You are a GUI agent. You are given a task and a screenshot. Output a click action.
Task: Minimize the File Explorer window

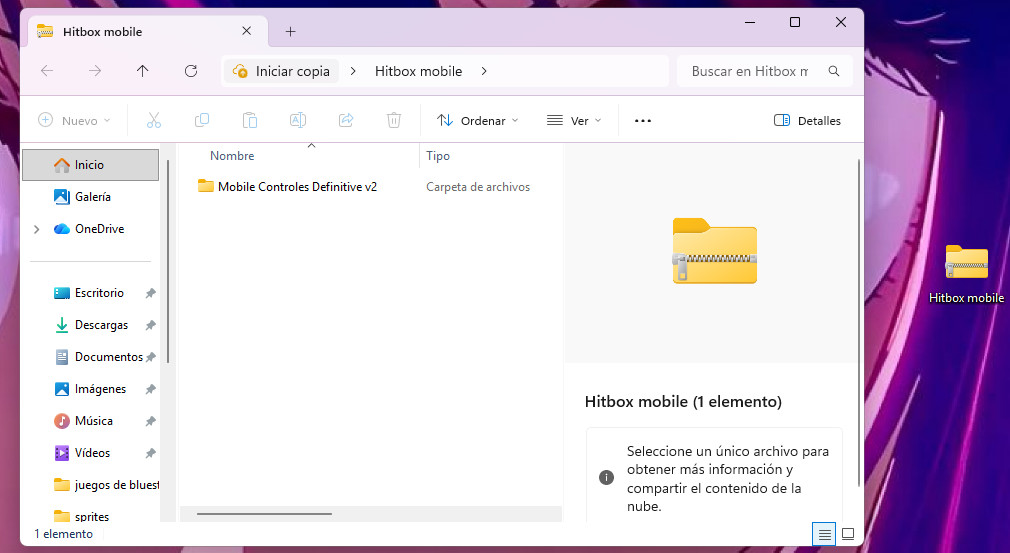750,23
